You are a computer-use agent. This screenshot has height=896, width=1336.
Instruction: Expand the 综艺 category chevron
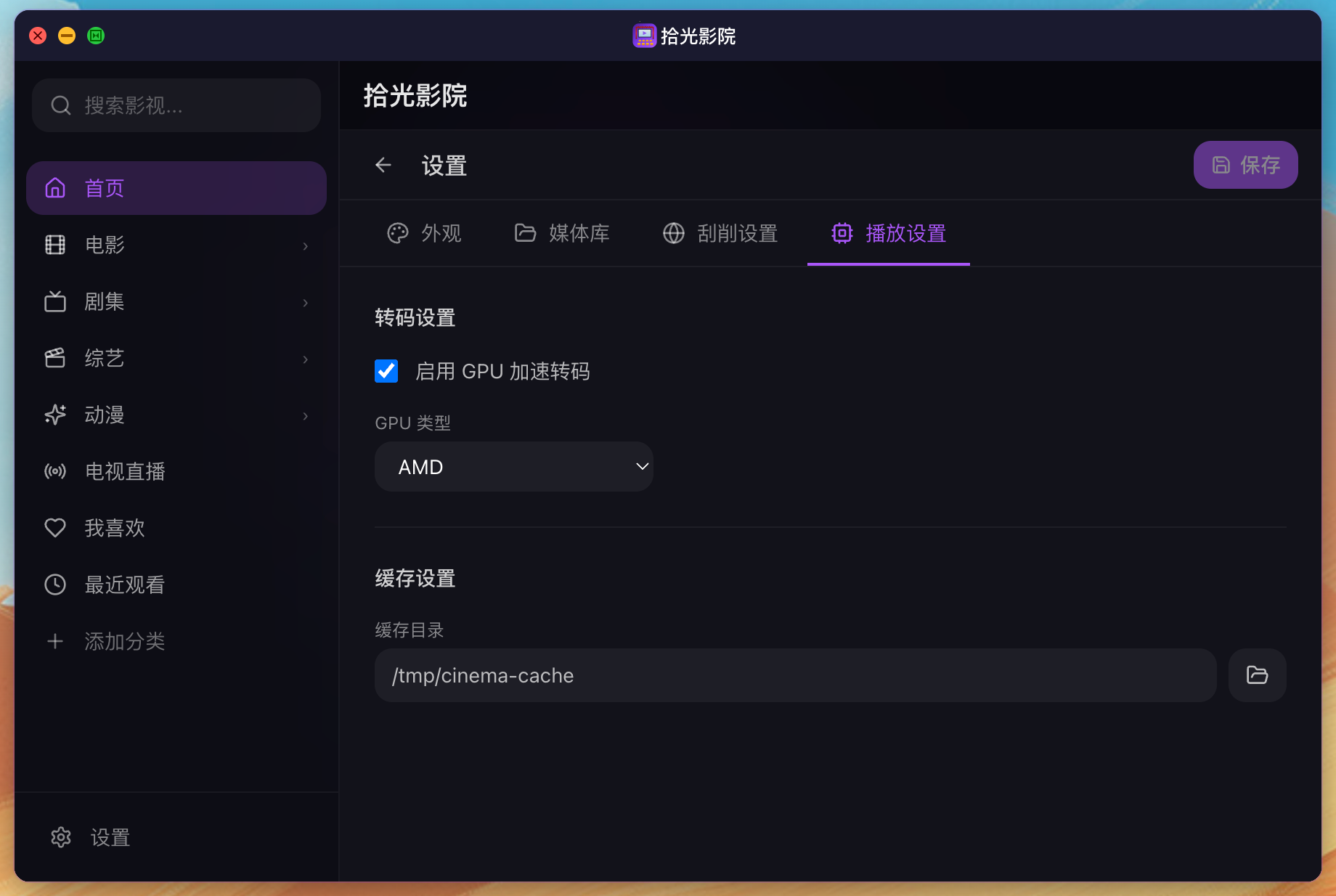point(306,359)
